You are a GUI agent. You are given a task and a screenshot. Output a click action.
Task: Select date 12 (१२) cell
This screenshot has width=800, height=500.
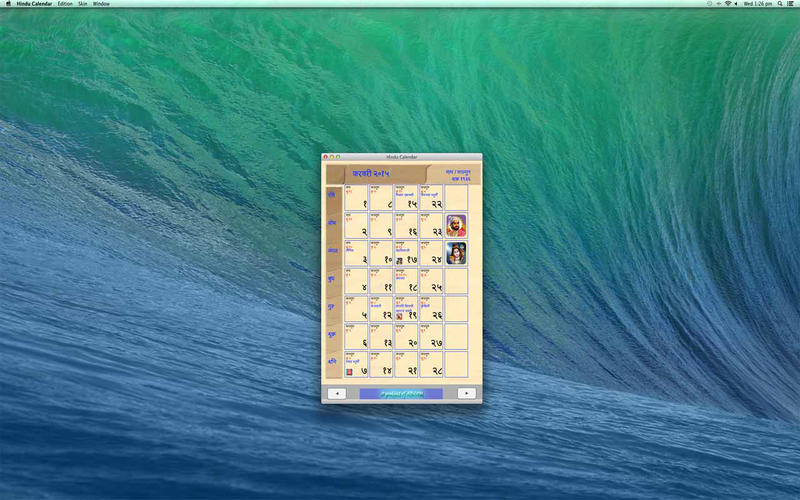[x=381, y=309]
